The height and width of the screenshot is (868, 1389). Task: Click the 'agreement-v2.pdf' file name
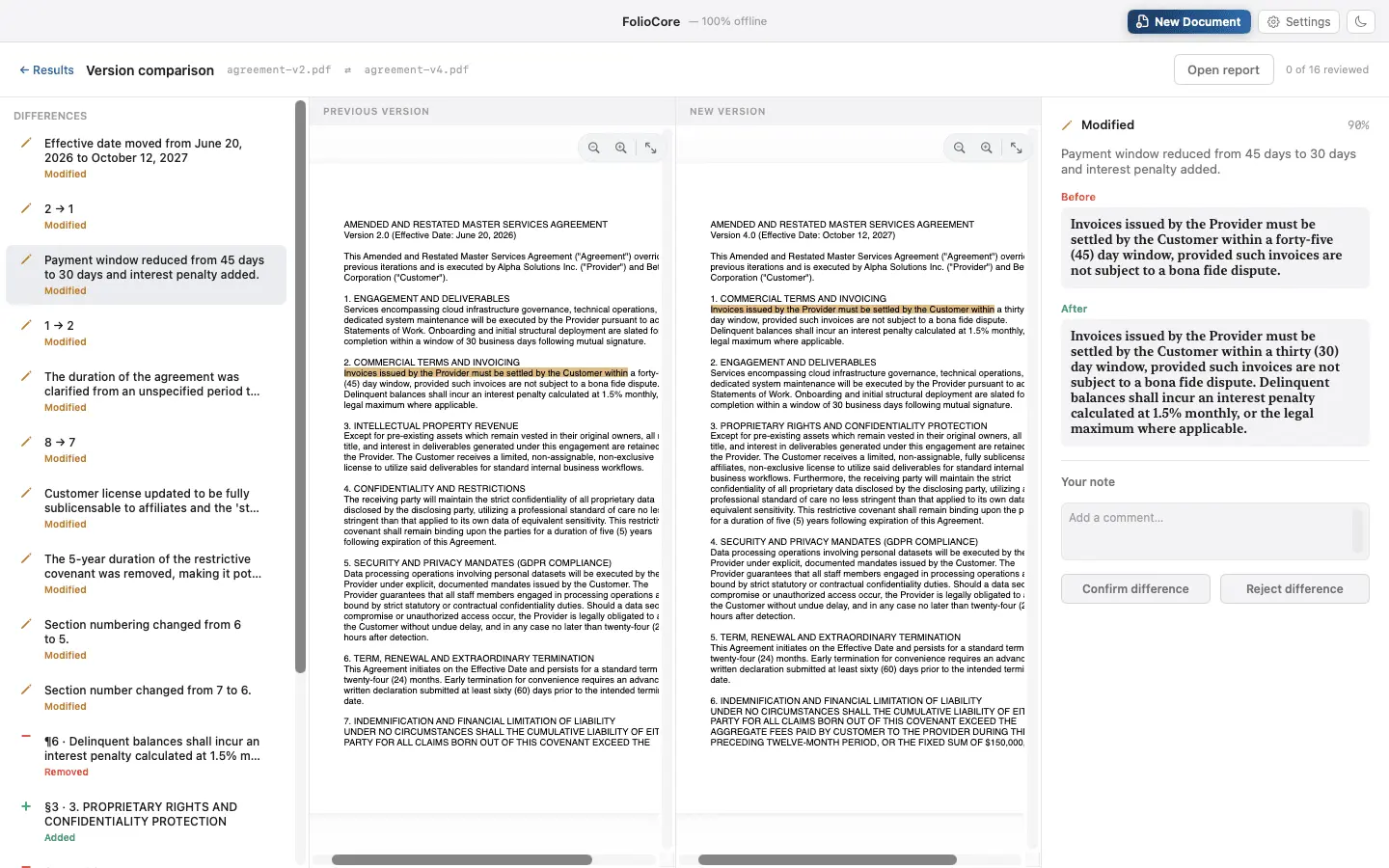[279, 70]
